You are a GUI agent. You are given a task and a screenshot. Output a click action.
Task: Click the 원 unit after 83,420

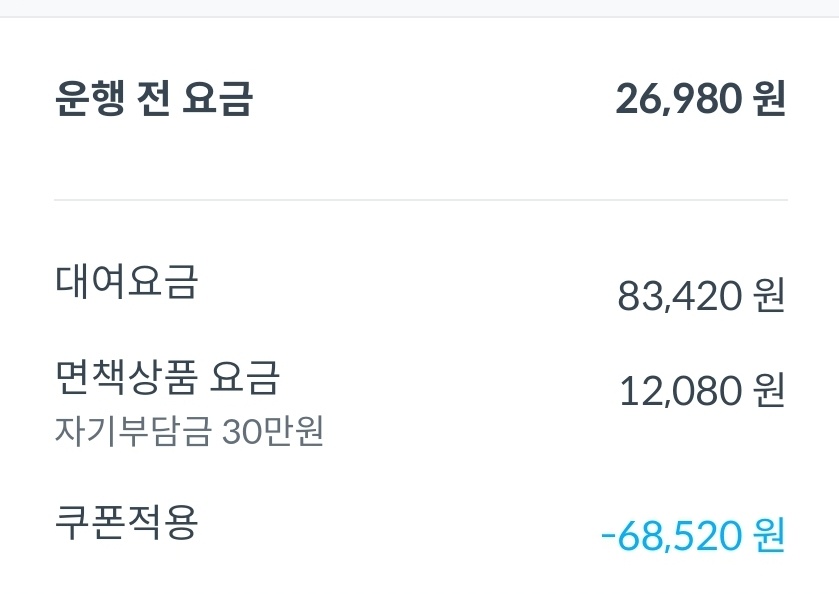pos(767,296)
